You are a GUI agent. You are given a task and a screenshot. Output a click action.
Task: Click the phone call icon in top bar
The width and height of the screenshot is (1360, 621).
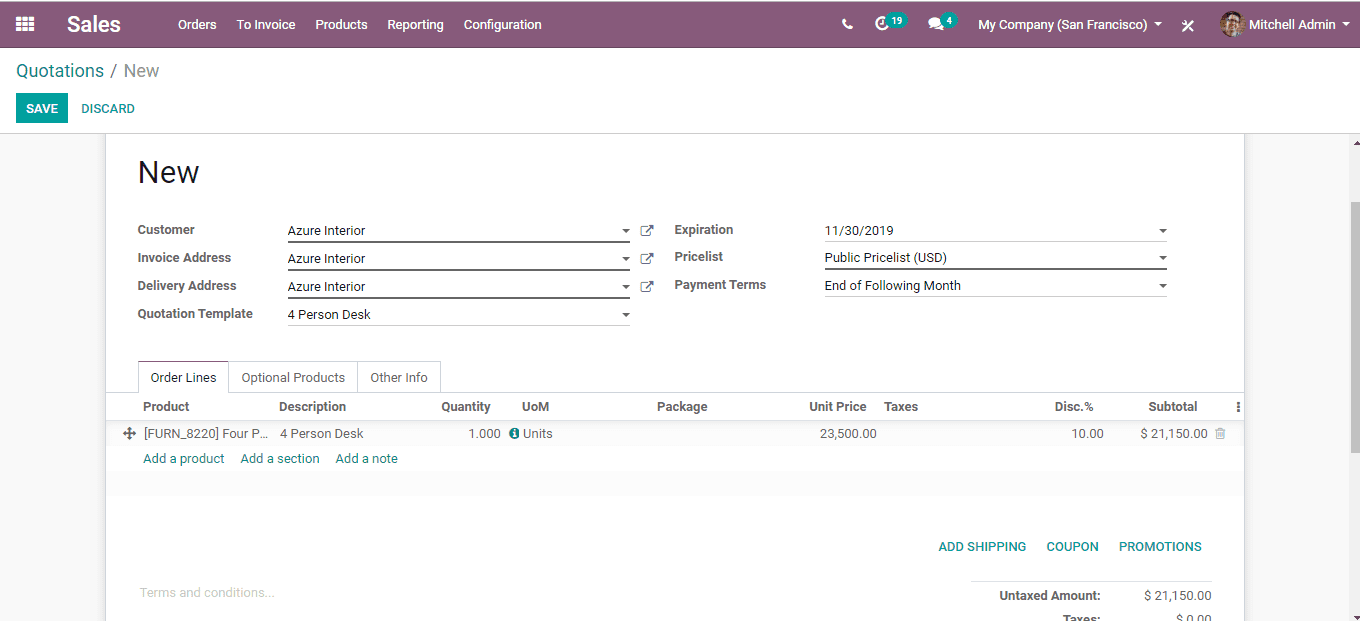click(x=849, y=21)
